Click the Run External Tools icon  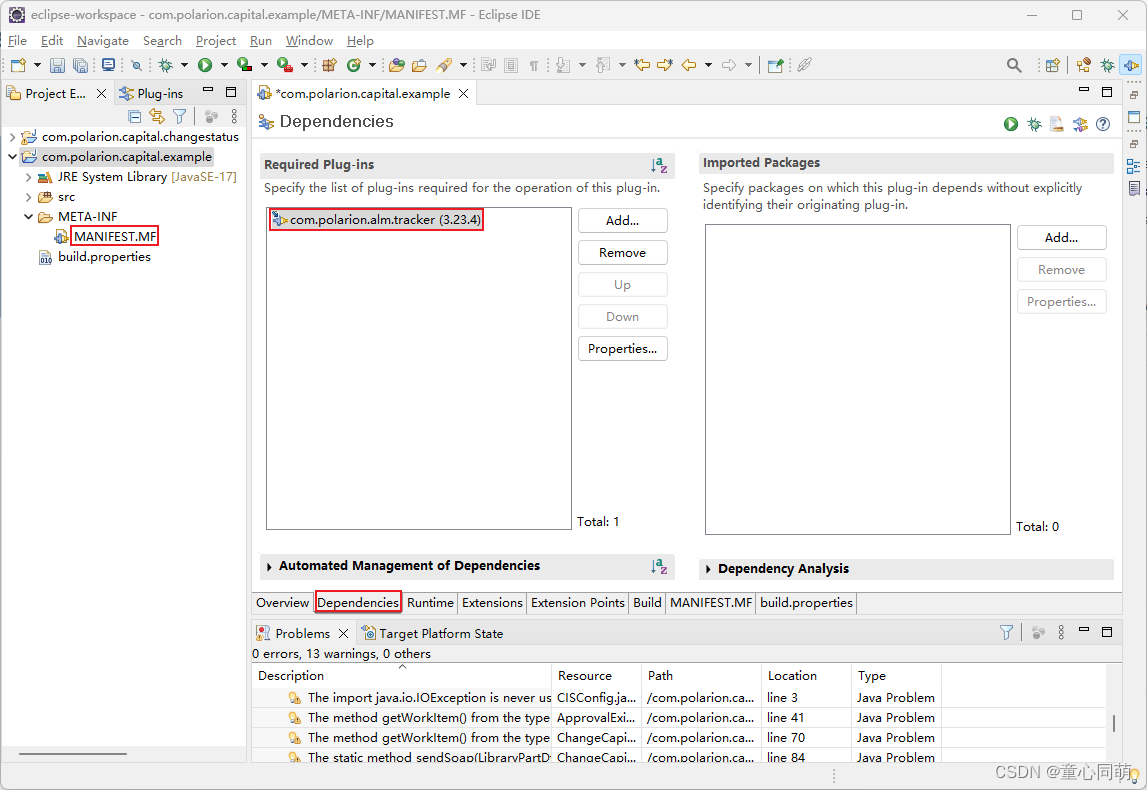click(285, 65)
